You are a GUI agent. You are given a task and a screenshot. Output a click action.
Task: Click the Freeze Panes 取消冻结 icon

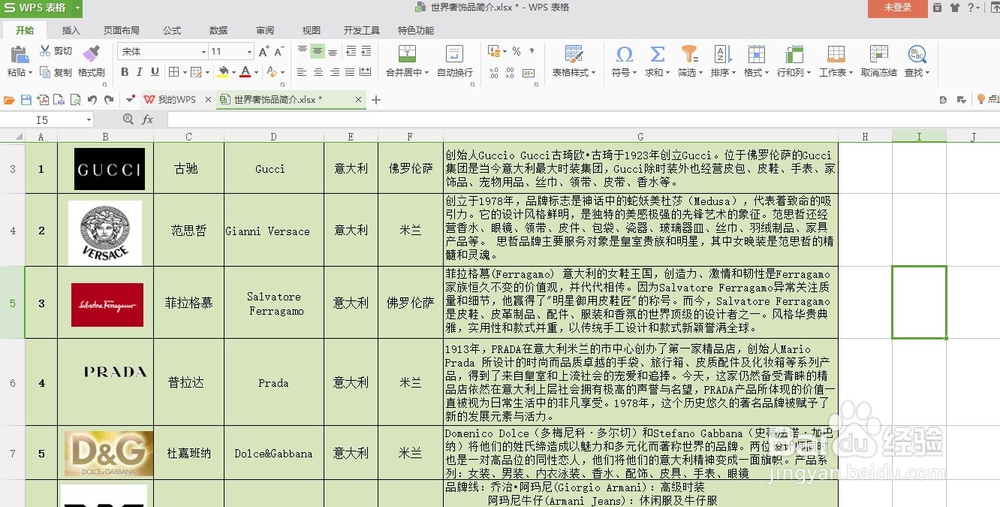click(x=878, y=54)
